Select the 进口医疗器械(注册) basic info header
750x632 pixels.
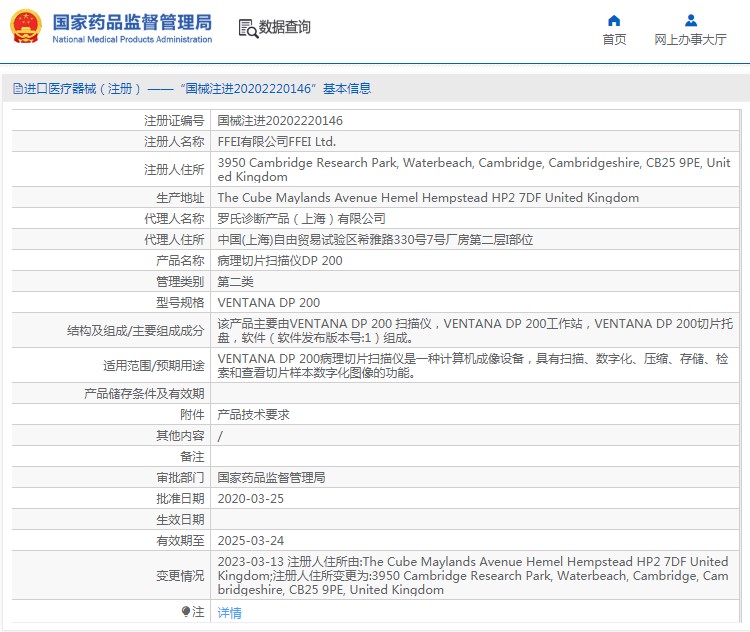tap(192, 89)
